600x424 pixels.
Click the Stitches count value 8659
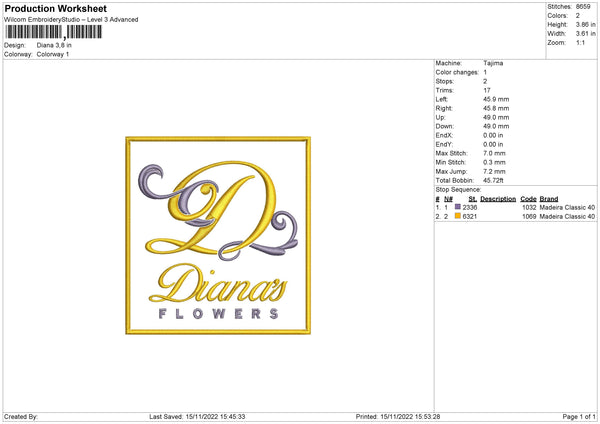(583, 7)
